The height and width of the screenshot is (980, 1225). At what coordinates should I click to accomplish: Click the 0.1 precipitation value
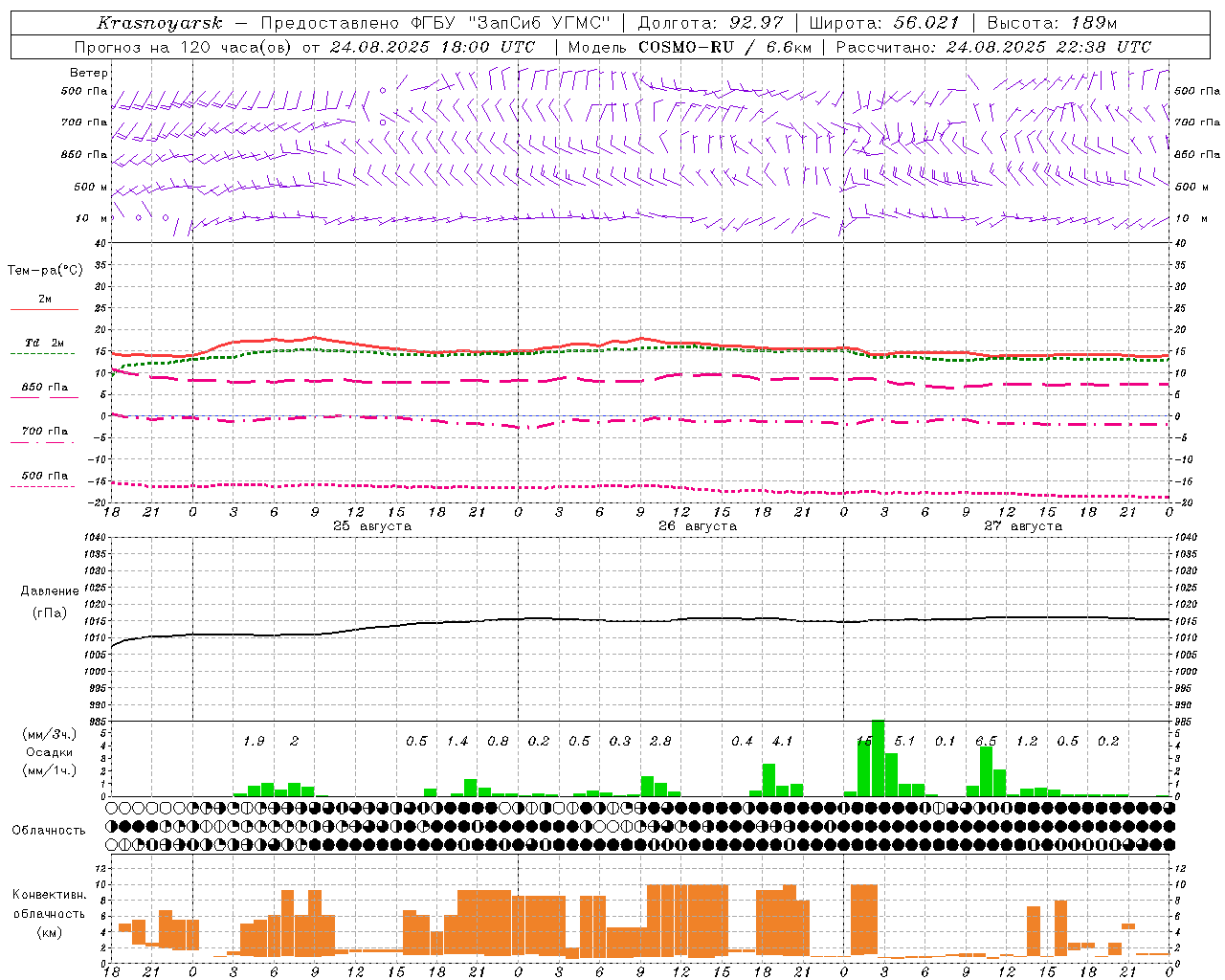pos(946,742)
